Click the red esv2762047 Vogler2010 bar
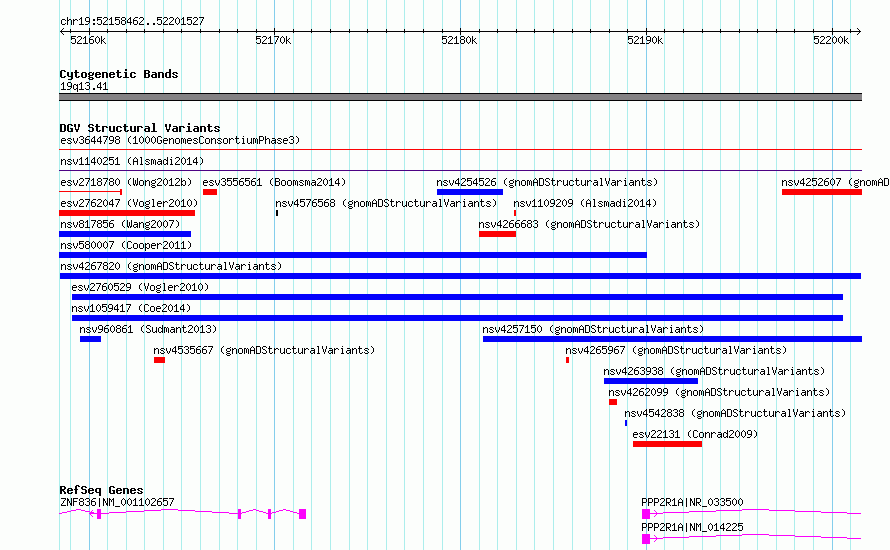890x550 pixels. click(127, 213)
